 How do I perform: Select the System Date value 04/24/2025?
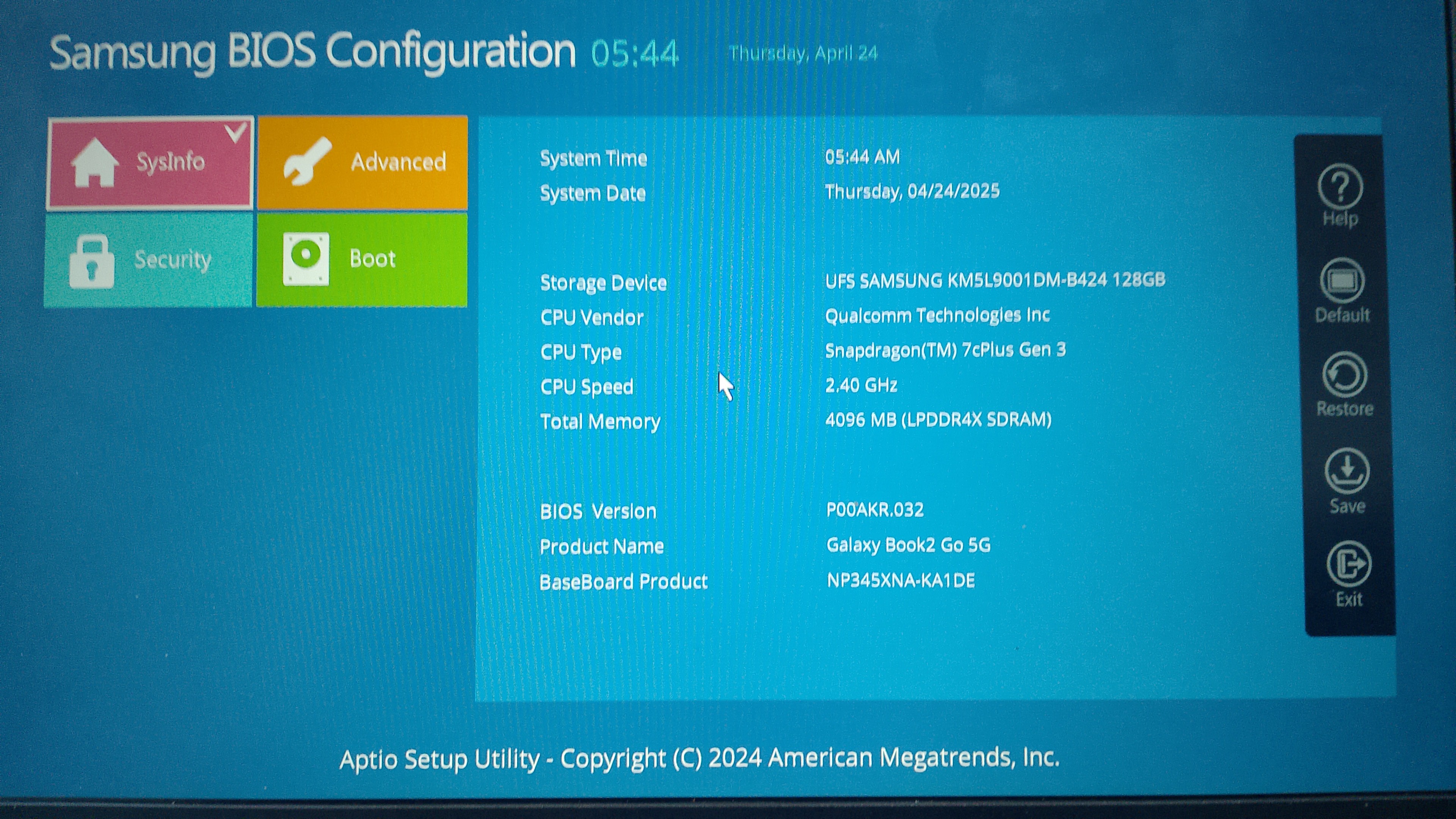[954, 191]
